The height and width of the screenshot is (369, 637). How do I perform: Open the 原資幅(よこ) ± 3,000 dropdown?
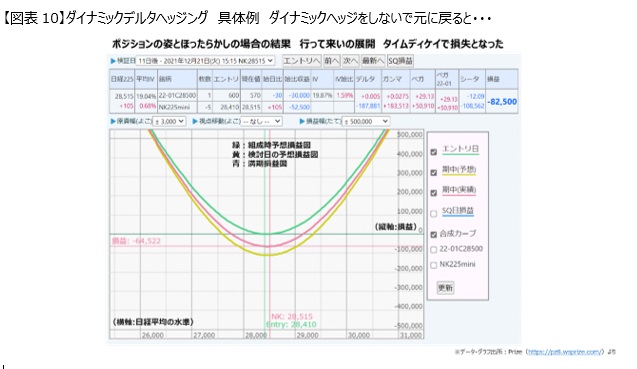[169, 121]
